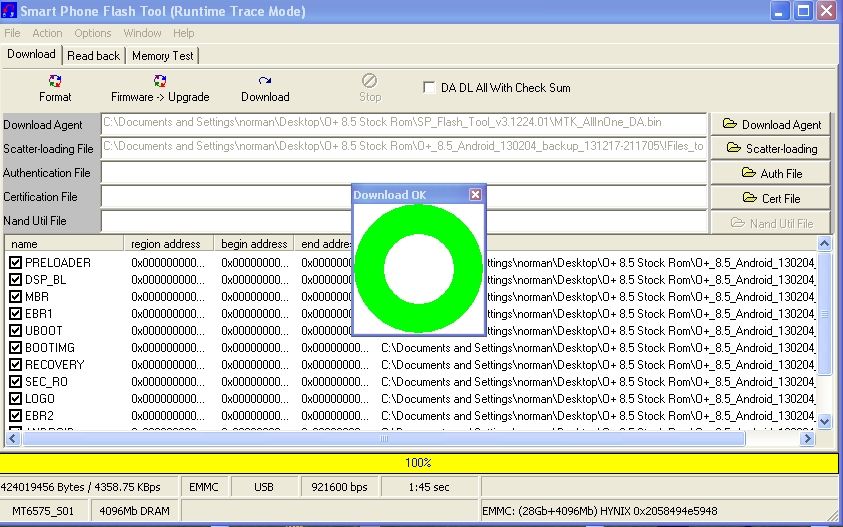This screenshot has width=843, height=527.
Task: Enable DA DL All With Check Sum
Action: (x=429, y=88)
